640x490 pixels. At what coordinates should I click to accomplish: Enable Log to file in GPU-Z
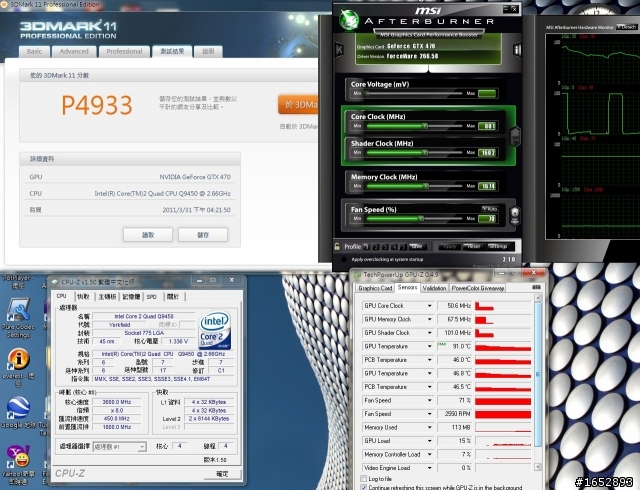tap(363, 479)
